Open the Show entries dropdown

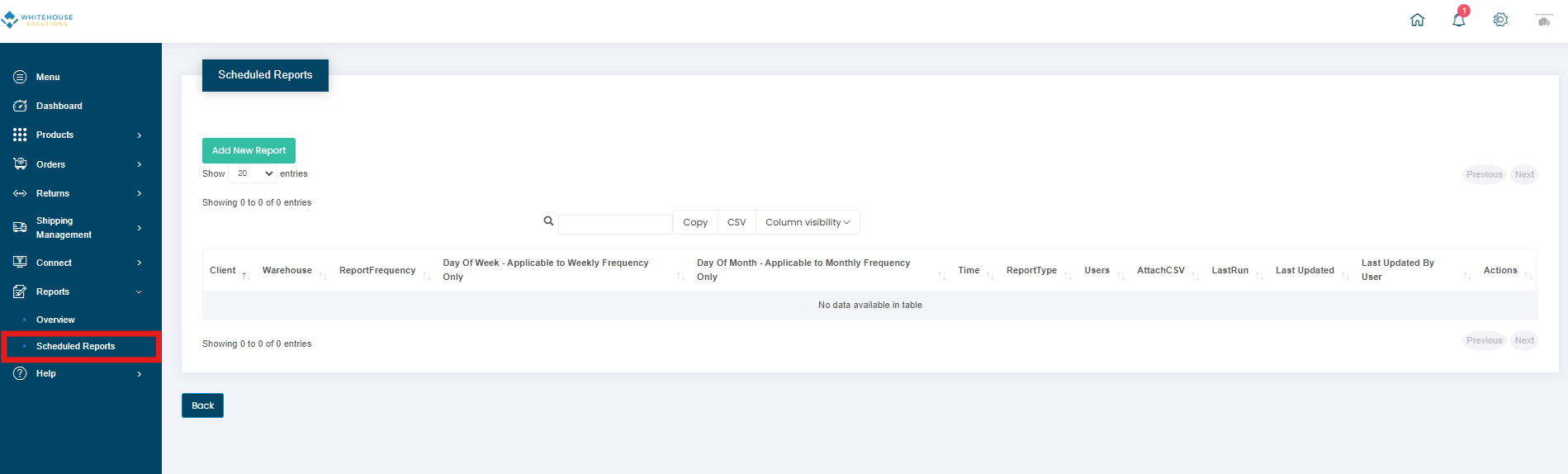[x=253, y=173]
